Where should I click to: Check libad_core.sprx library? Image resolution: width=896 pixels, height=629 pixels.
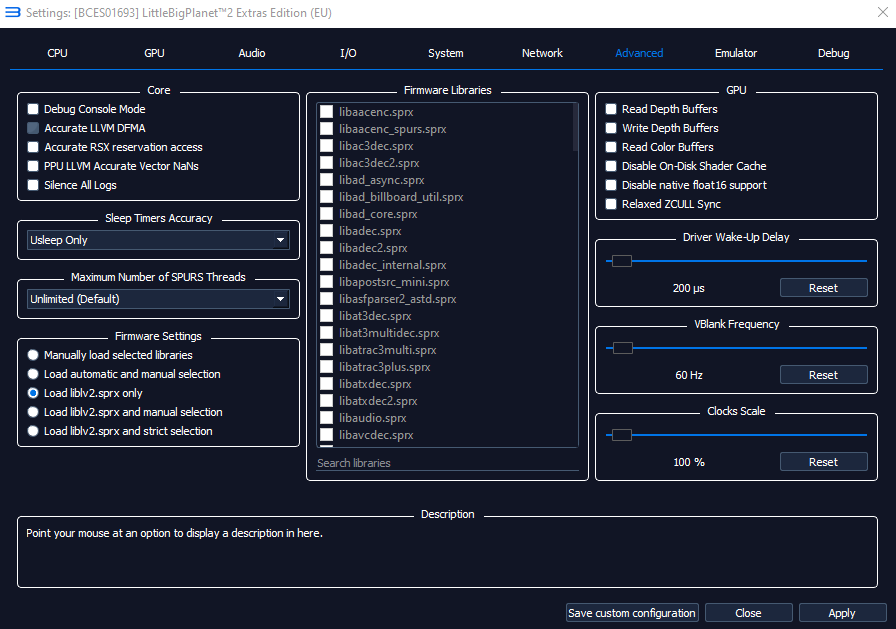coord(326,214)
